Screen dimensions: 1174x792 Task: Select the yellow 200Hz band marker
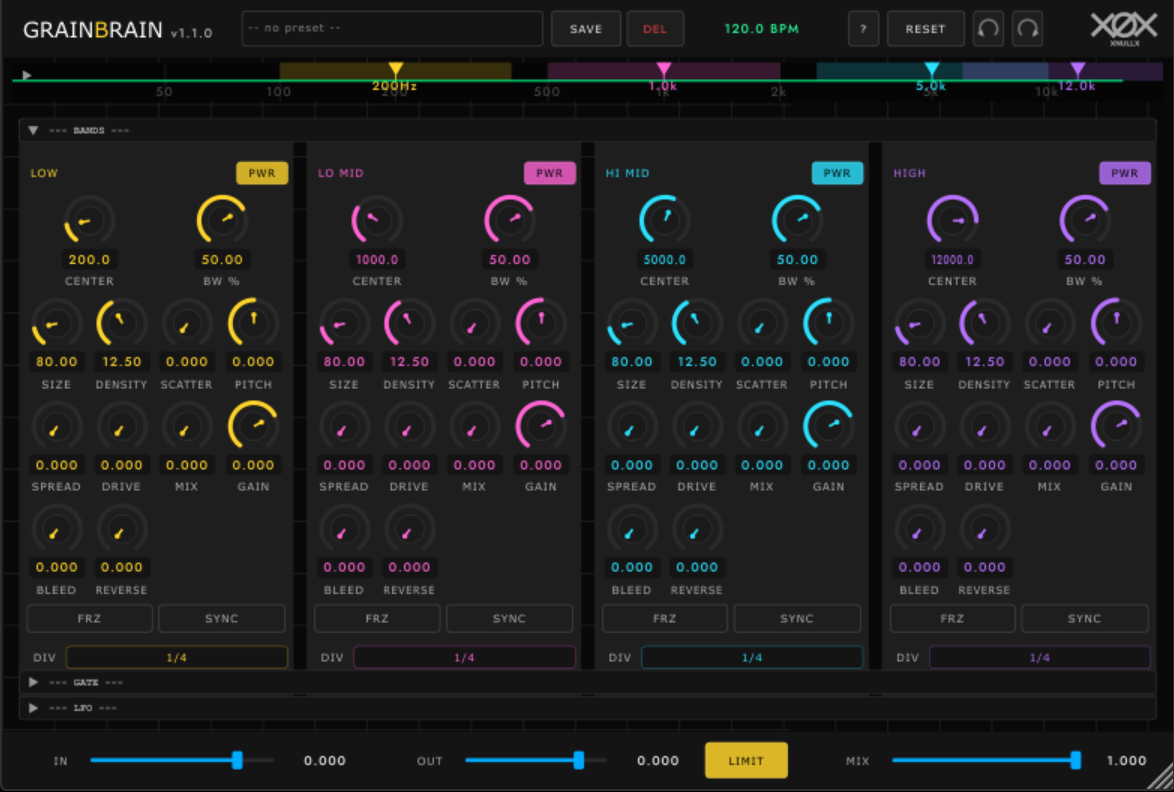[395, 70]
